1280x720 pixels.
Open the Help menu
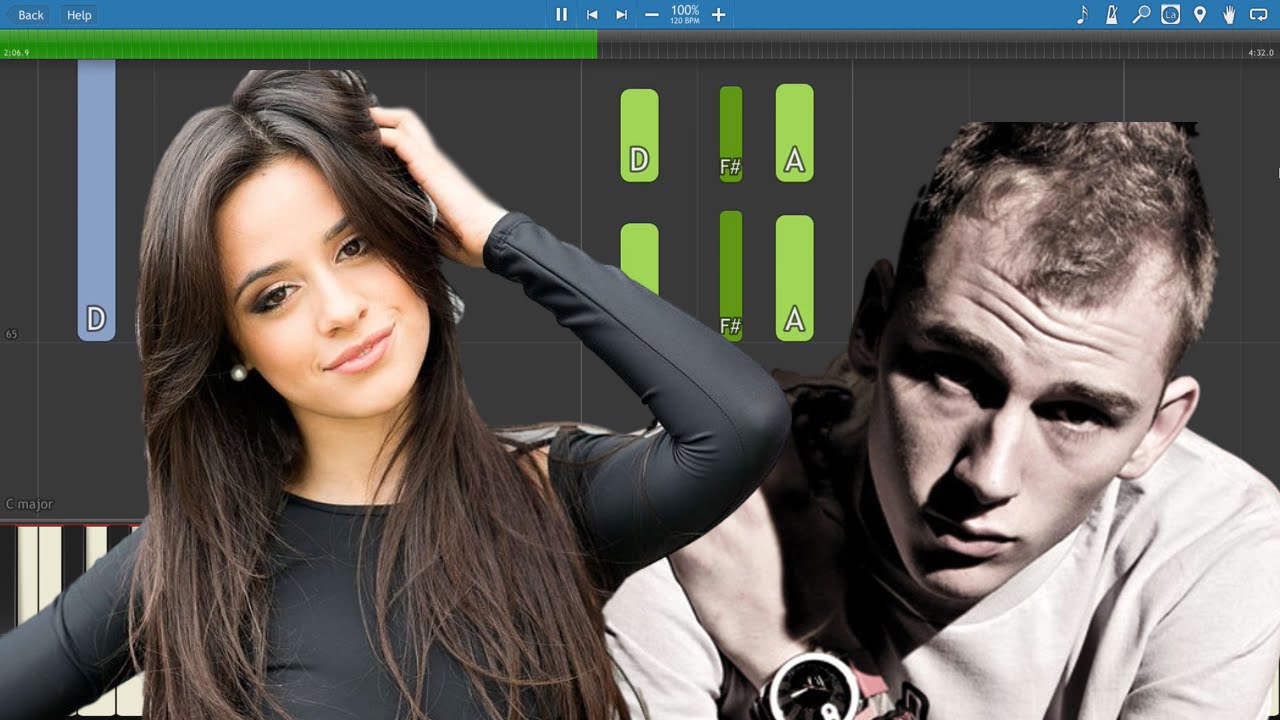coord(79,15)
